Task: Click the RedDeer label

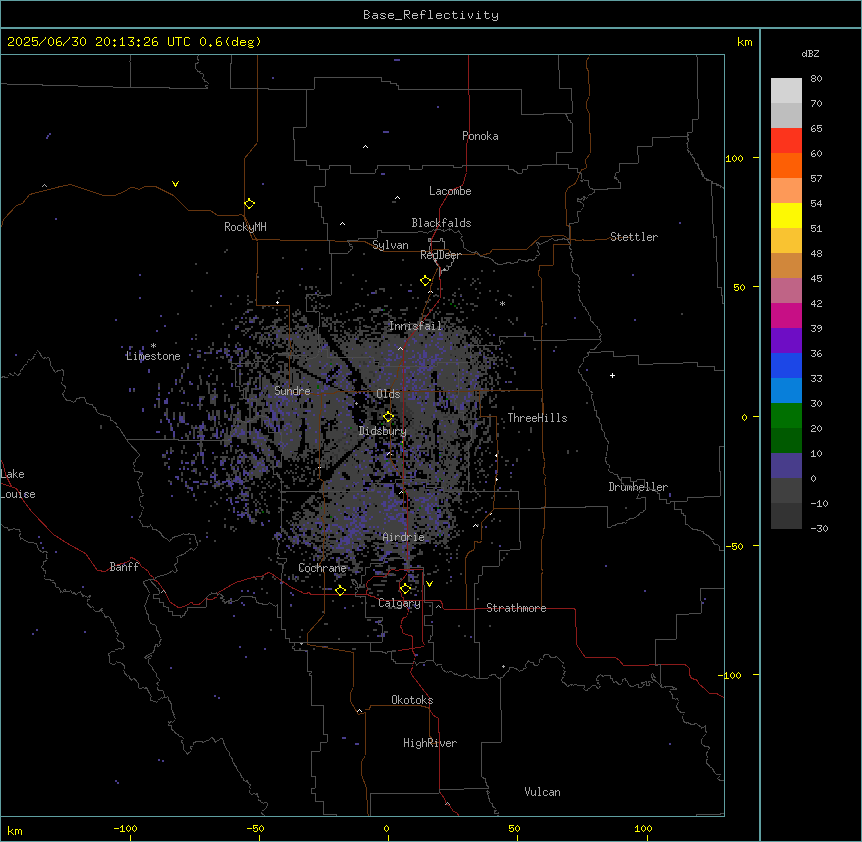Action: click(x=440, y=255)
